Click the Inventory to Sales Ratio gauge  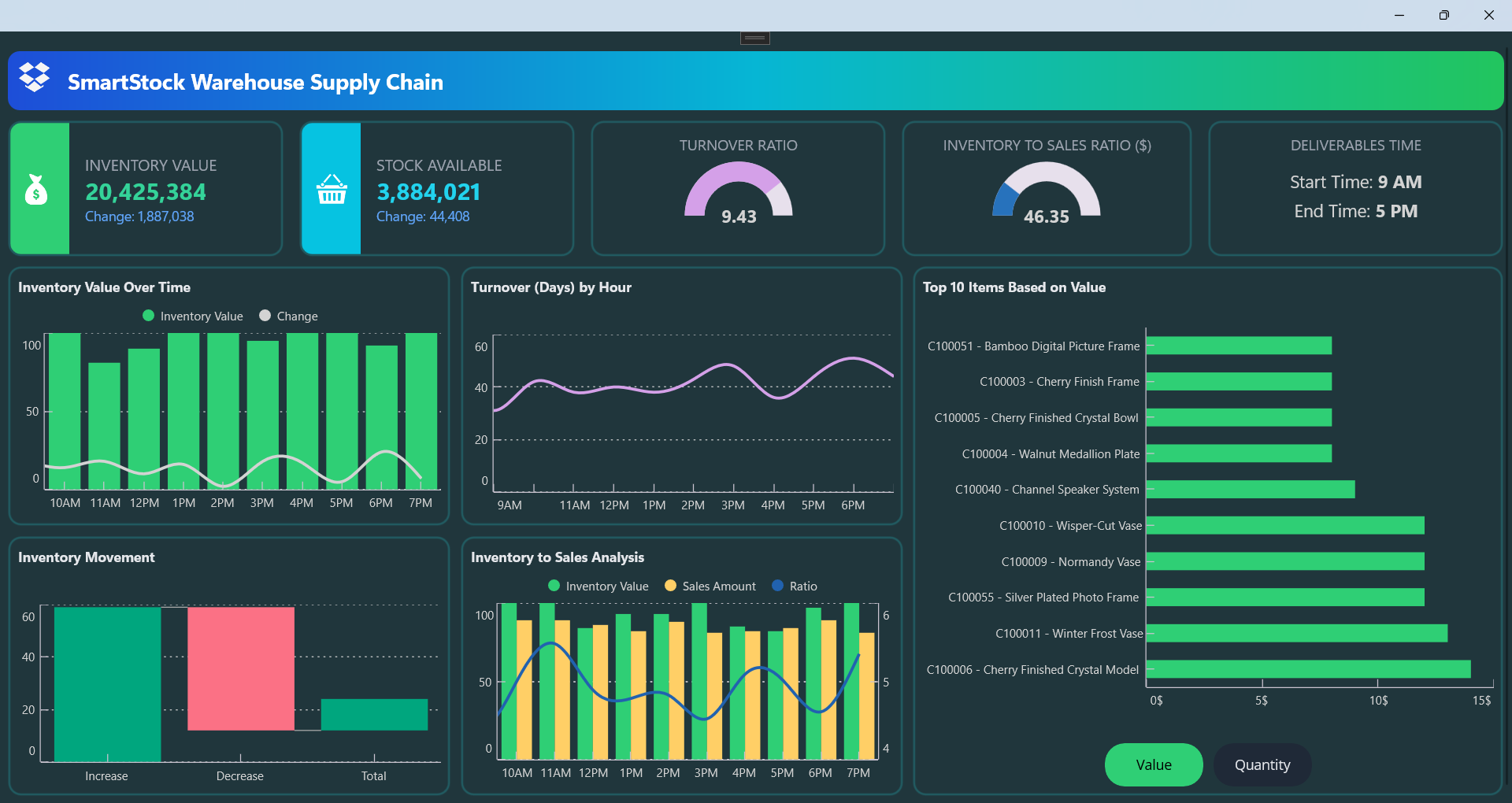point(1046,191)
